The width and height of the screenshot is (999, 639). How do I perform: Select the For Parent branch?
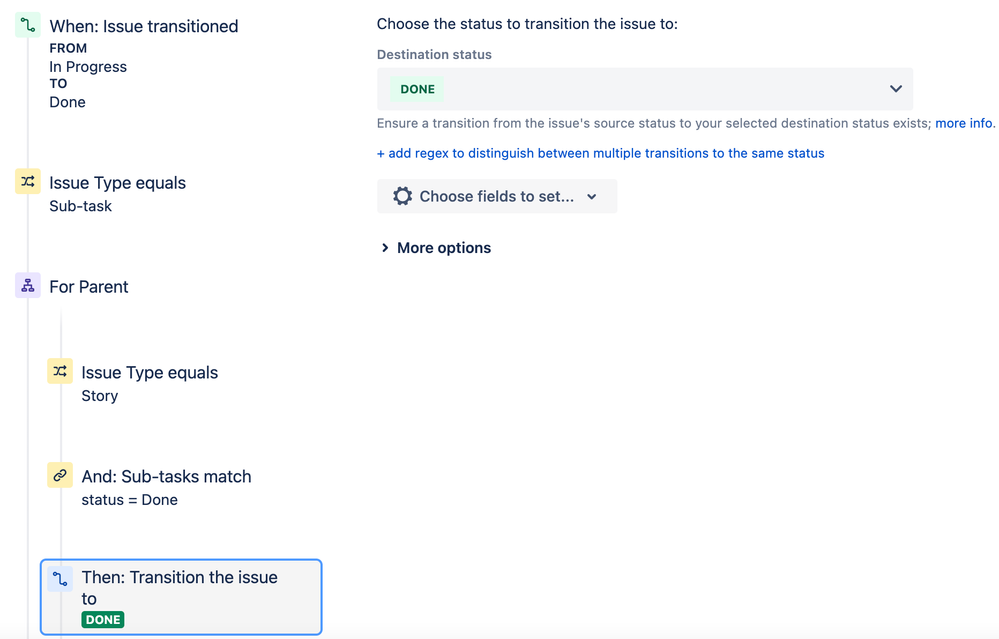(x=89, y=287)
